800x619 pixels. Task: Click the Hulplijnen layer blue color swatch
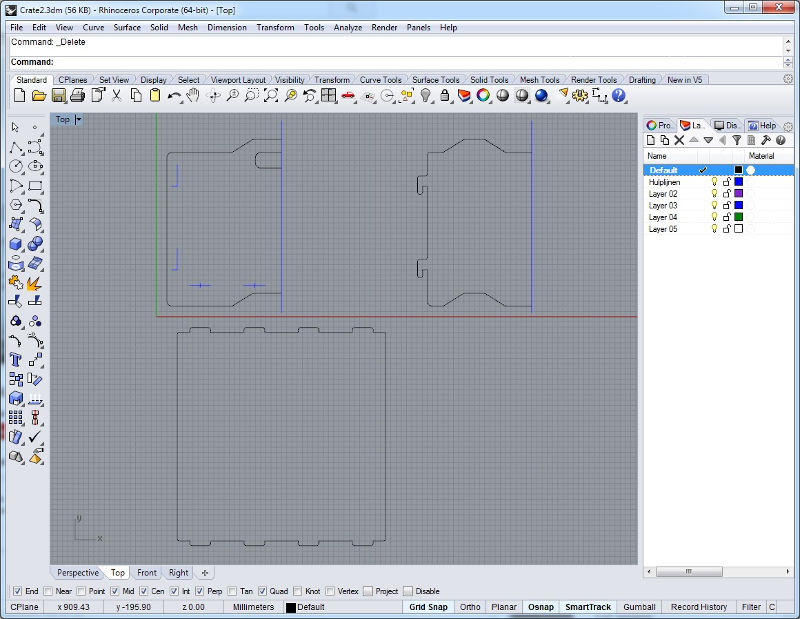coord(738,182)
